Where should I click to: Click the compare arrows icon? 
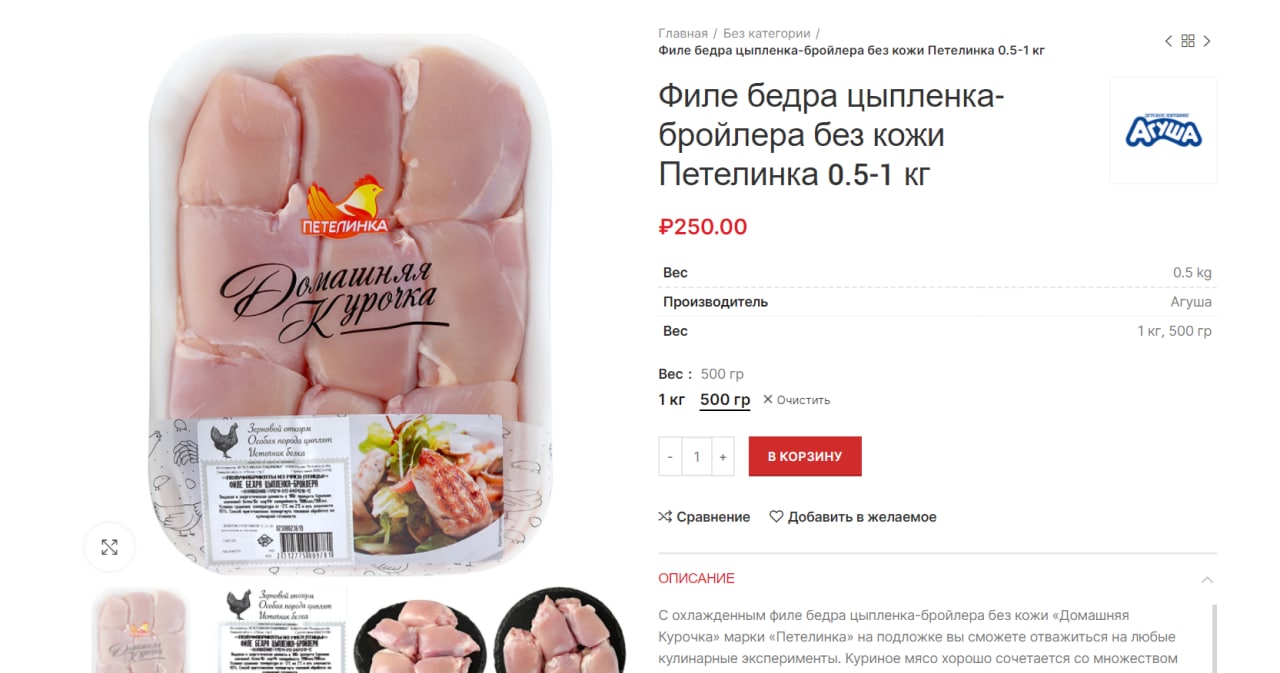pyautogui.click(x=665, y=517)
